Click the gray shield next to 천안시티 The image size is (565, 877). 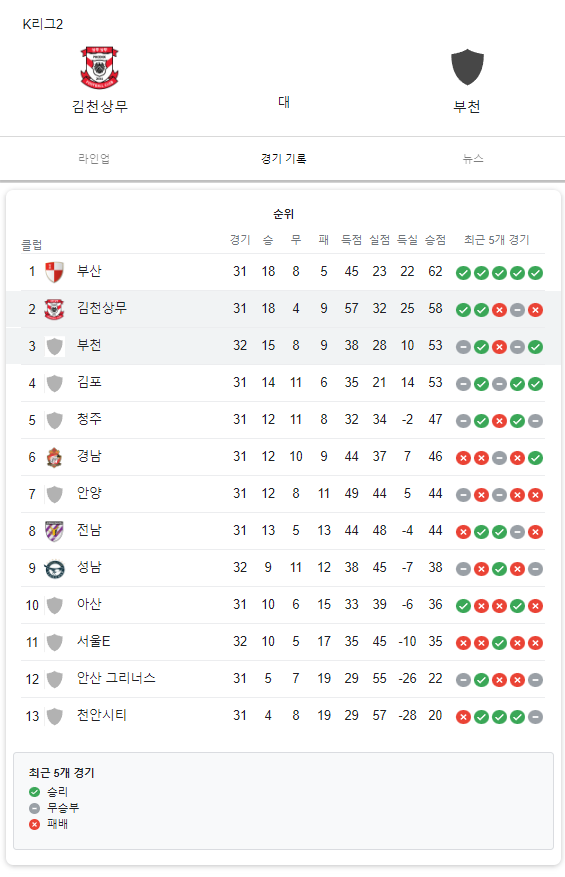(54, 716)
